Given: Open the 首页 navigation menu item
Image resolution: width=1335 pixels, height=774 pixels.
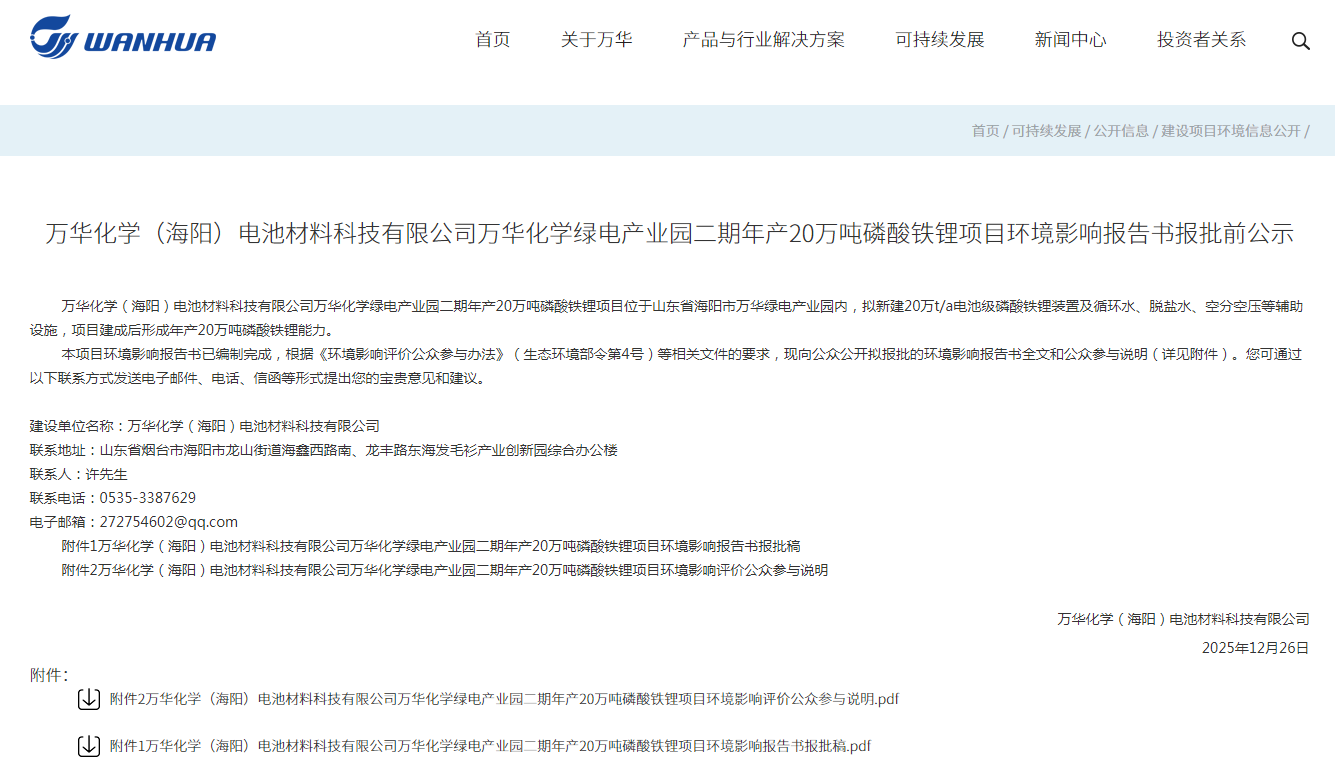Looking at the screenshot, I should (493, 40).
